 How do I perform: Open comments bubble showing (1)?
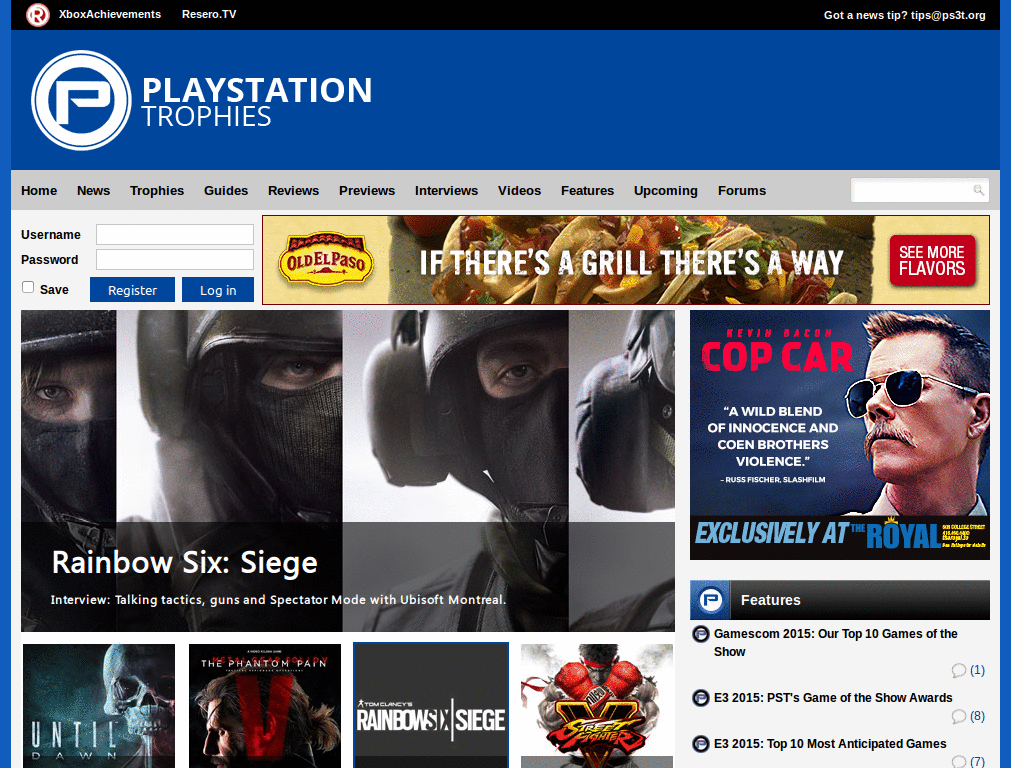click(x=968, y=670)
